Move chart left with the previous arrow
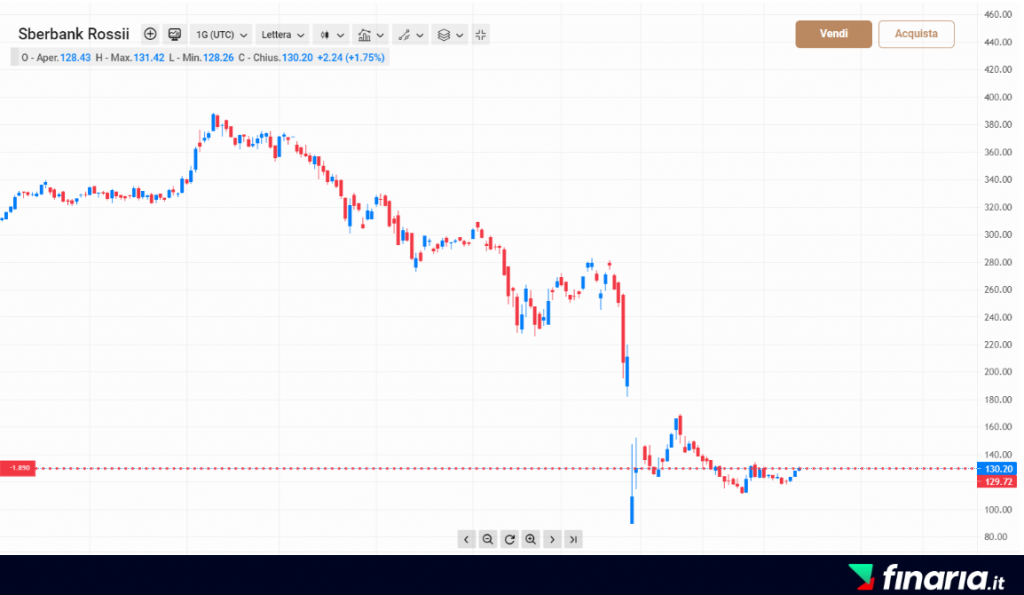The height and width of the screenshot is (595, 1024). (466, 539)
